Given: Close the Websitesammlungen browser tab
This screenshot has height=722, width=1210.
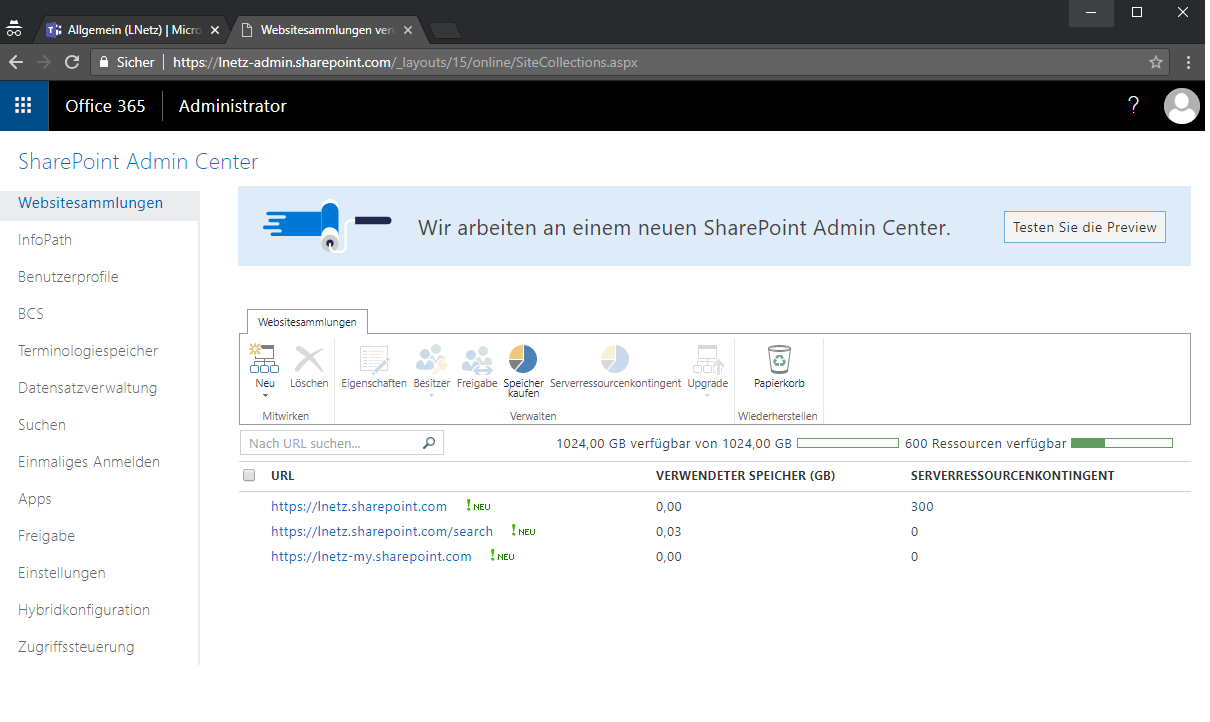Looking at the screenshot, I should (408, 30).
